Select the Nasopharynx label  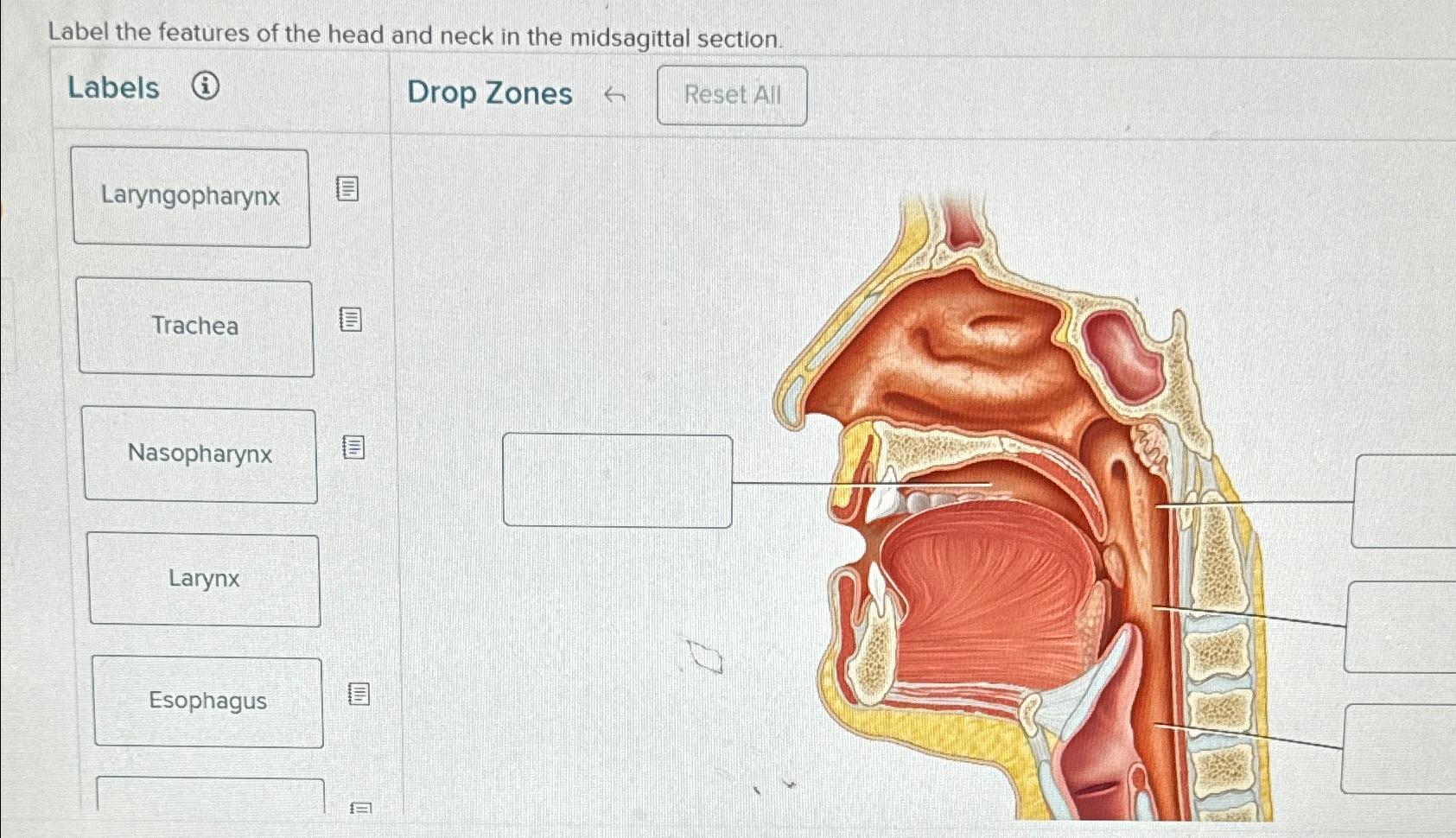coord(200,454)
